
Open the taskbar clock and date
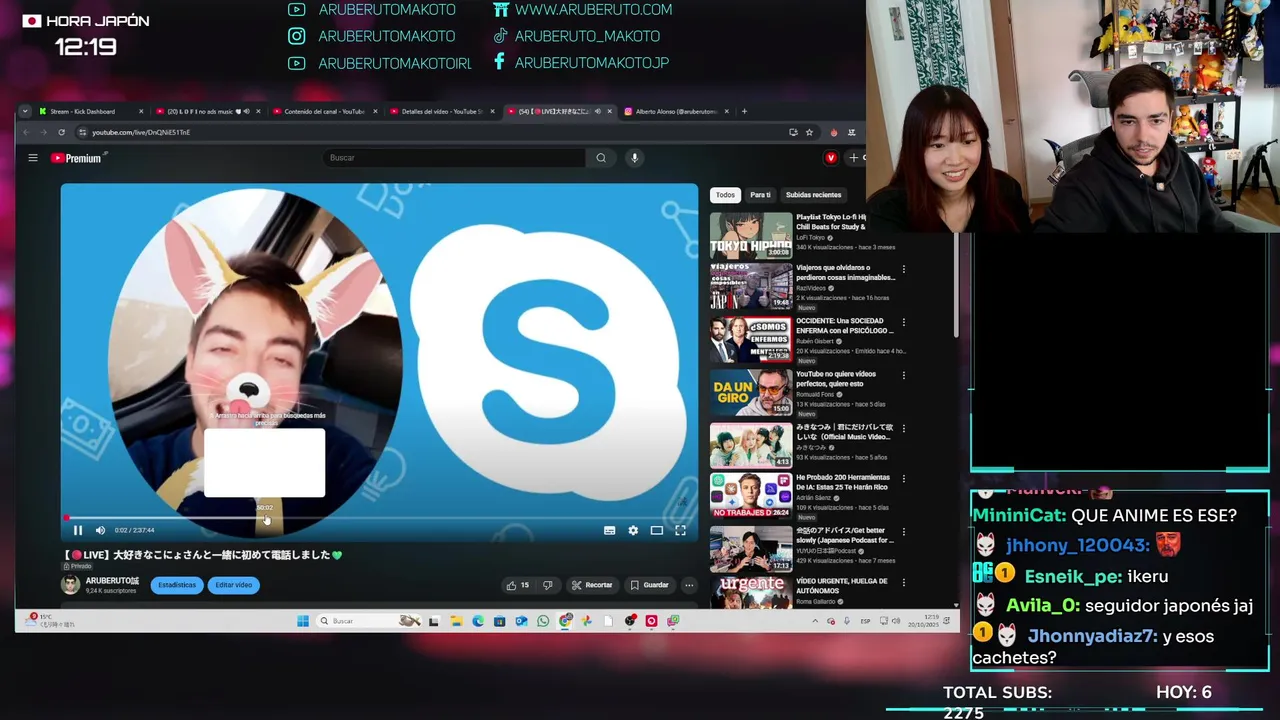coord(923,621)
